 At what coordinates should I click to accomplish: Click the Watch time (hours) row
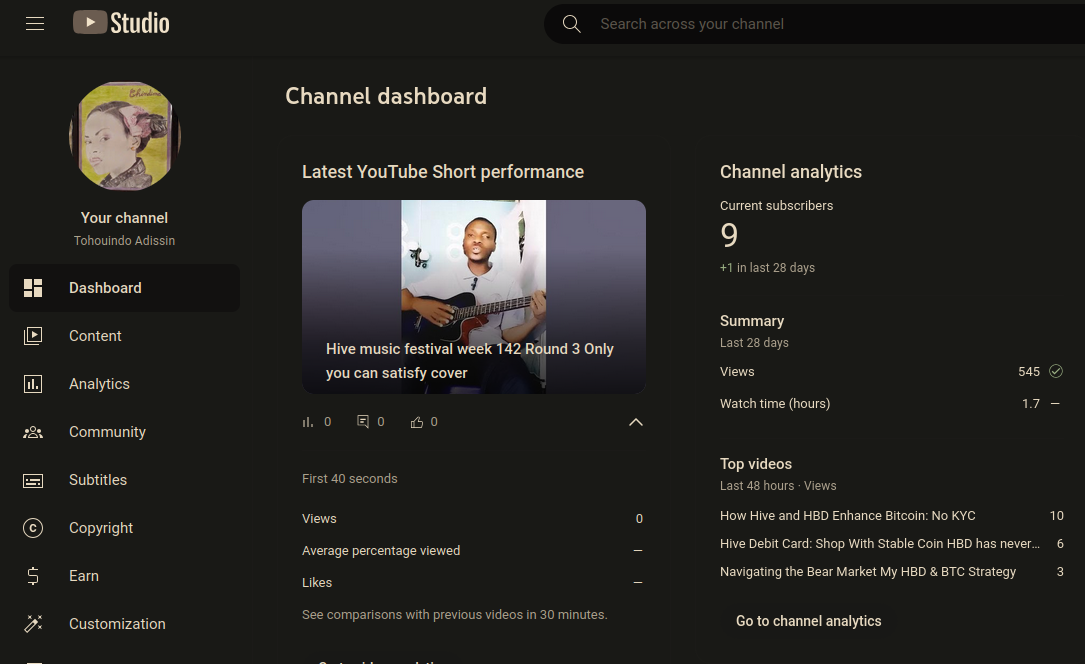[x=891, y=404]
